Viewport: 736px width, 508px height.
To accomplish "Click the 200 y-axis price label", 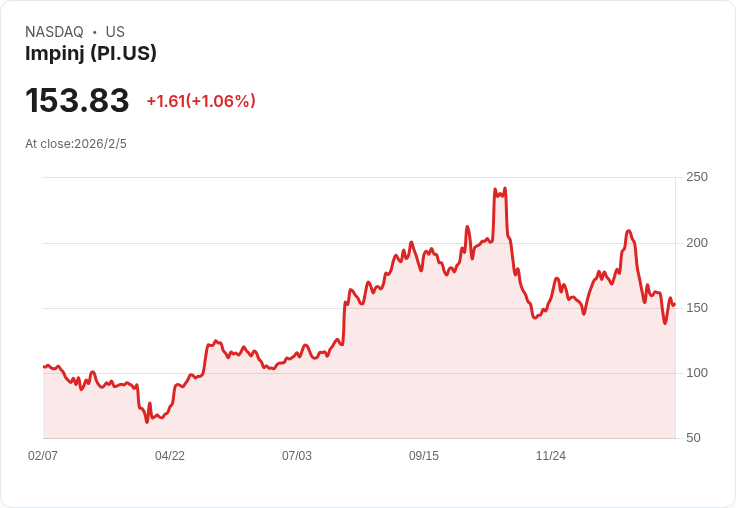I will (697, 243).
